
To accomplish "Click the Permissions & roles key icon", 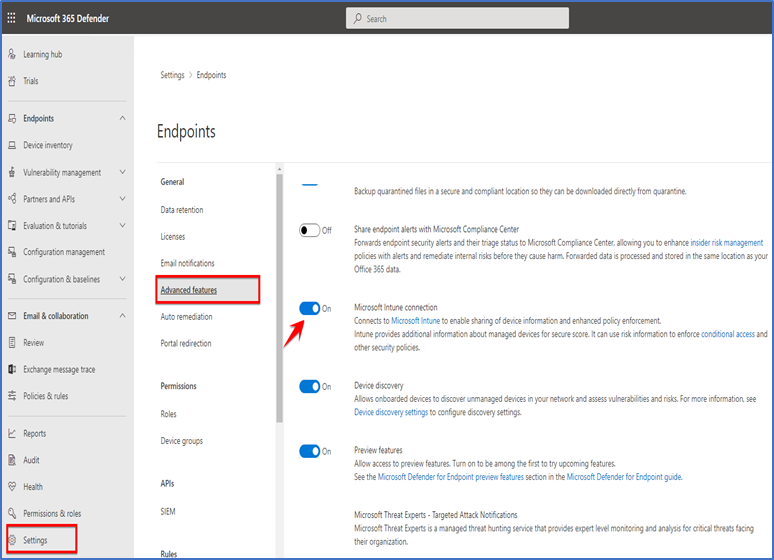I will pos(12,513).
